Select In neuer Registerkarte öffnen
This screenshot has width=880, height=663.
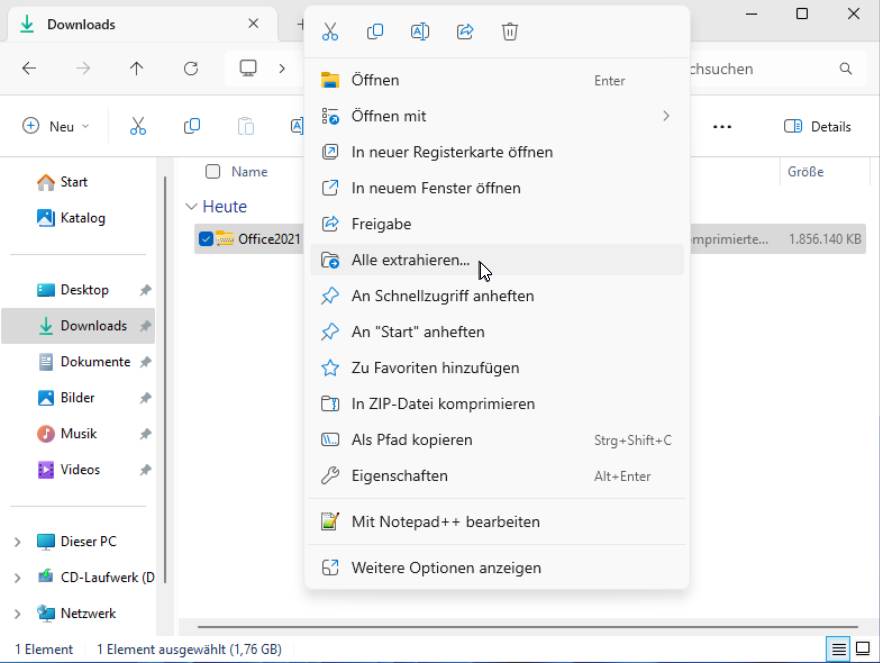pyautogui.click(x=497, y=152)
